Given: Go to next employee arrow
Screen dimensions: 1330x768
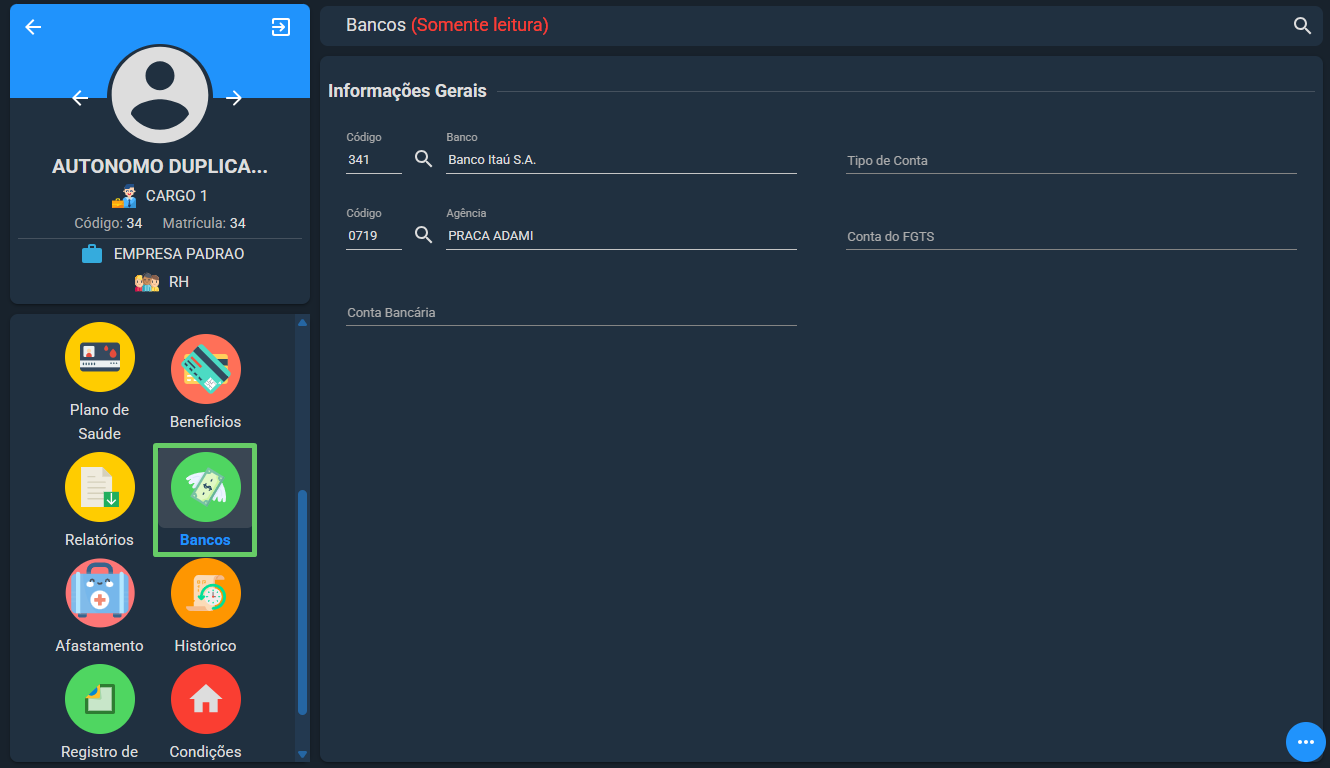Looking at the screenshot, I should click(234, 98).
